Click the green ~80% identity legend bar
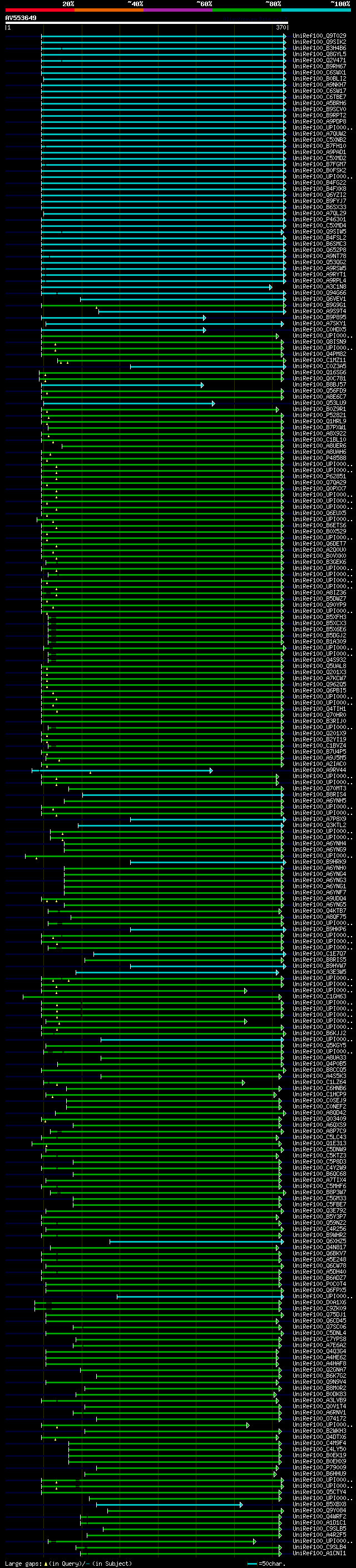 247,10
